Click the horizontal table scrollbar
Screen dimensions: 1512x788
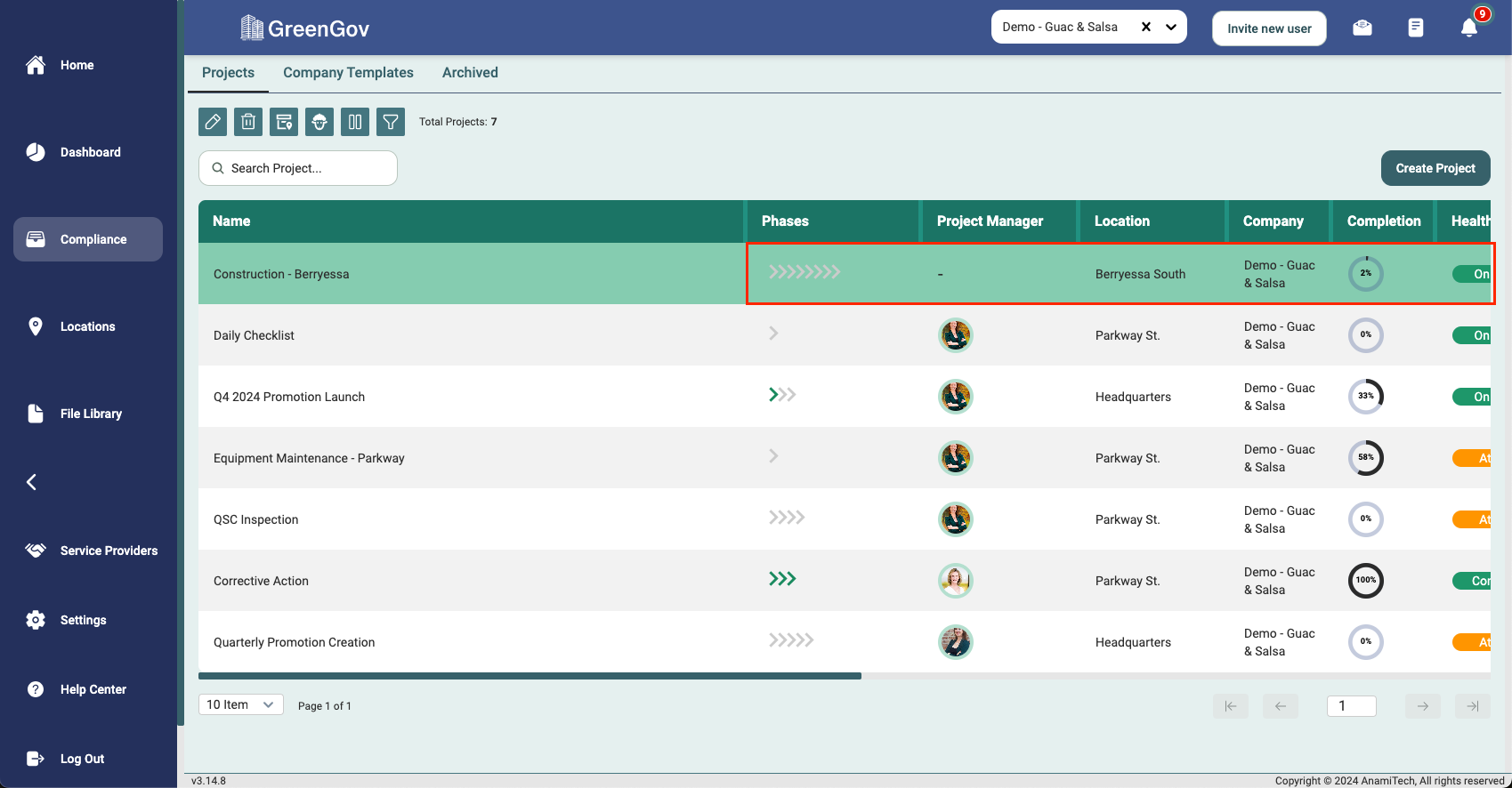point(530,676)
